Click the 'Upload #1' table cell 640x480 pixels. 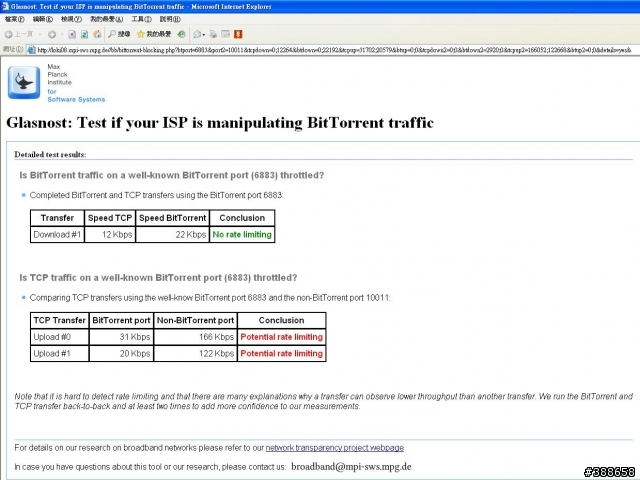[60, 354]
